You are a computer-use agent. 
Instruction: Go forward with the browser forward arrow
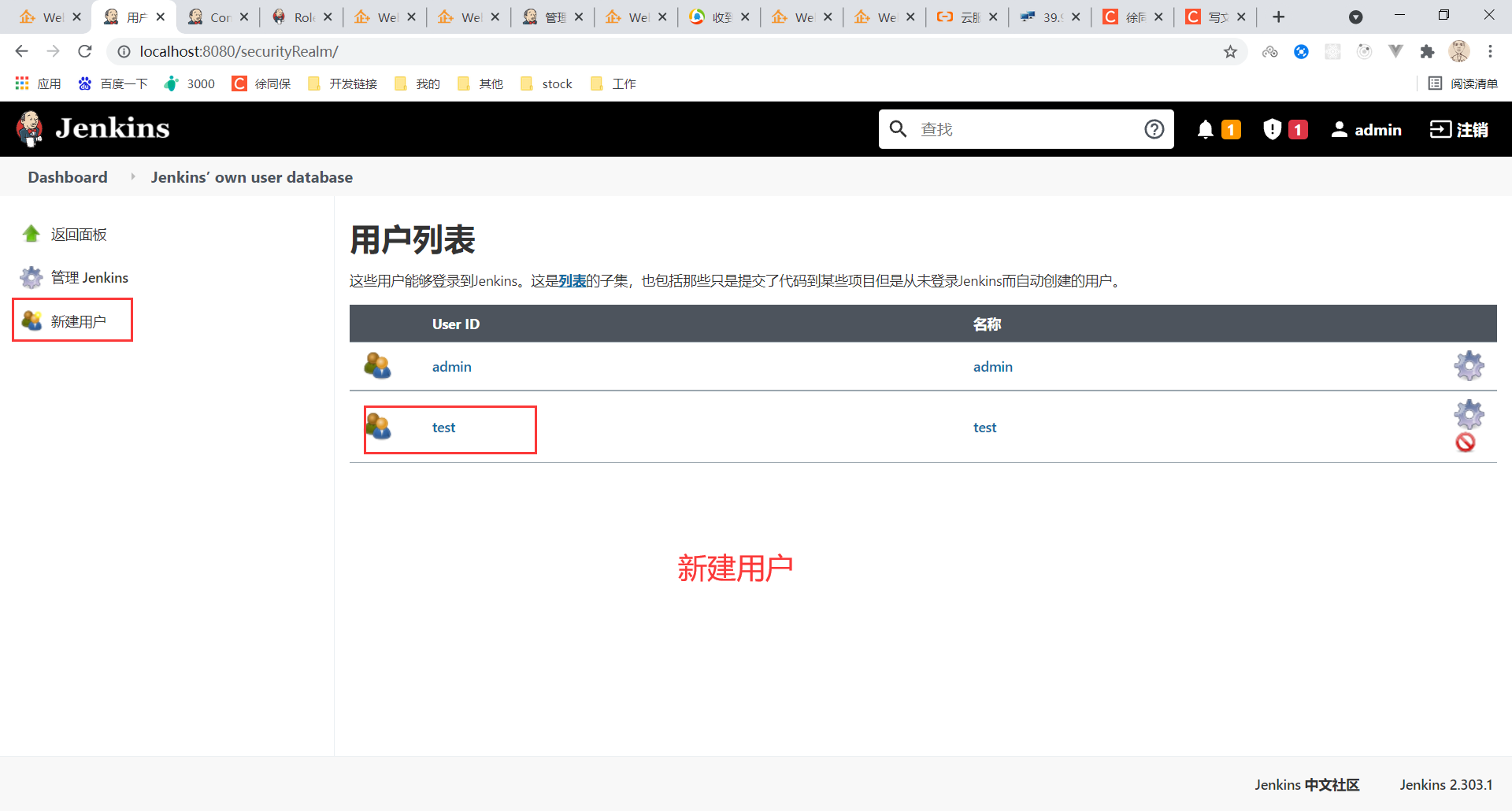(53, 51)
